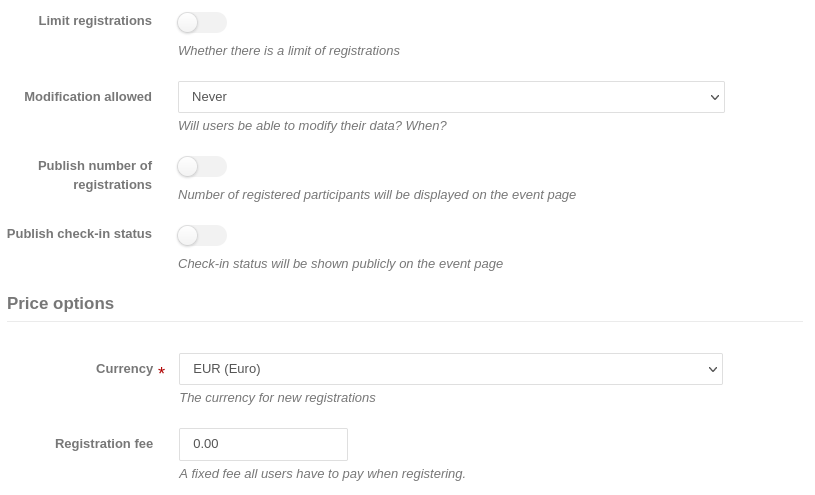This screenshot has width=815, height=495.
Task: Expand the Currency dropdown showing EUR (Euro)
Action: click(451, 369)
